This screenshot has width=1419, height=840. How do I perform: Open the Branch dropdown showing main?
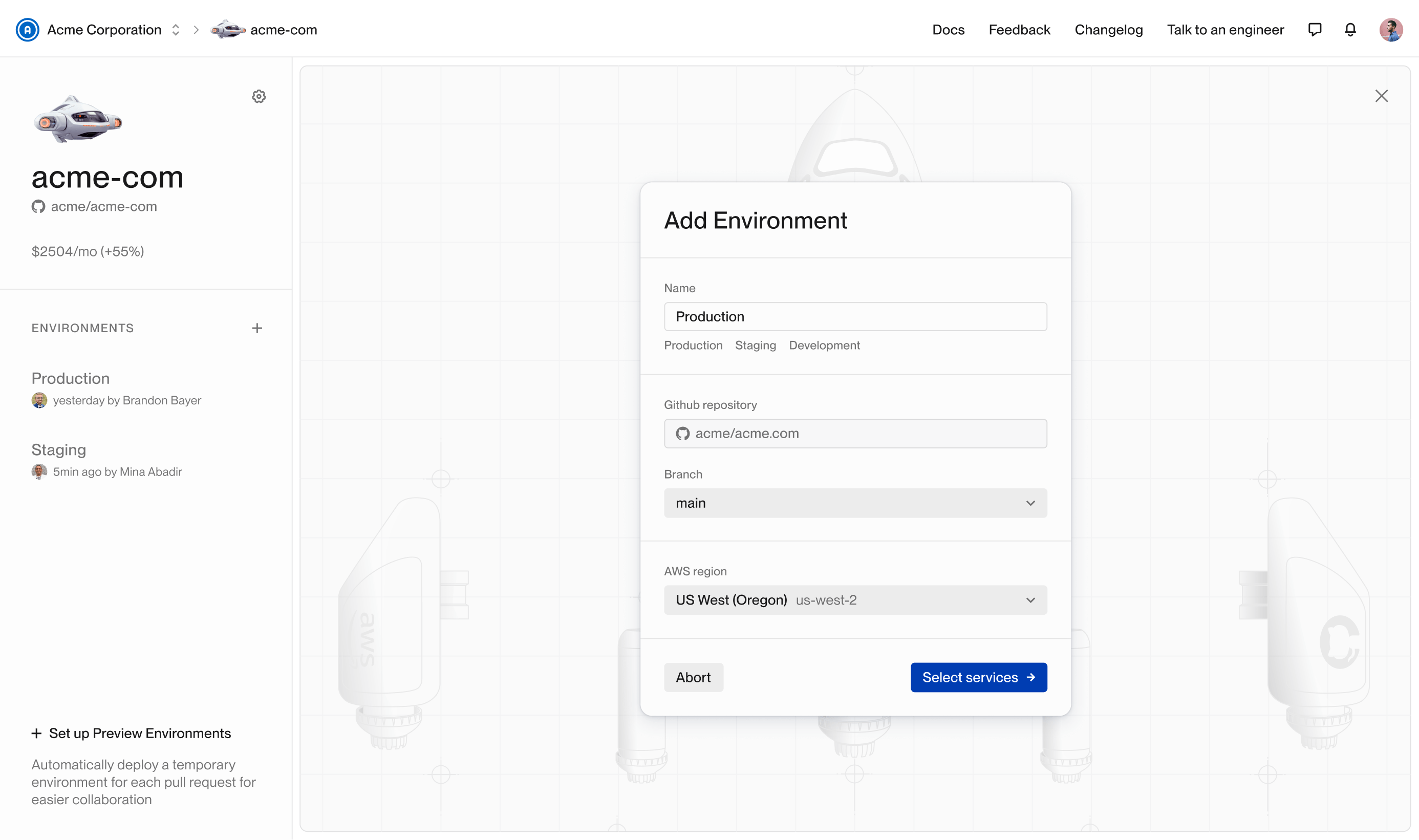[855, 503]
